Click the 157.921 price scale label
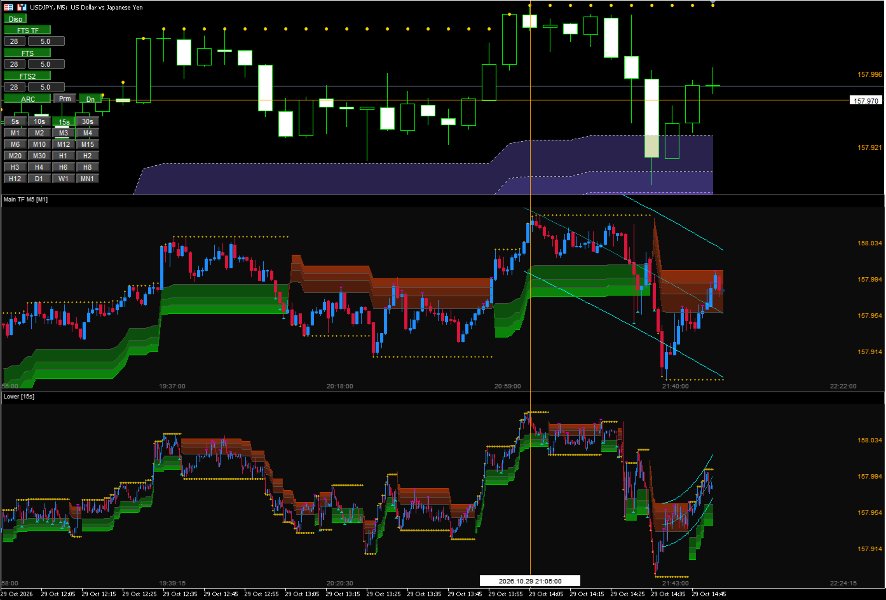 pos(869,147)
